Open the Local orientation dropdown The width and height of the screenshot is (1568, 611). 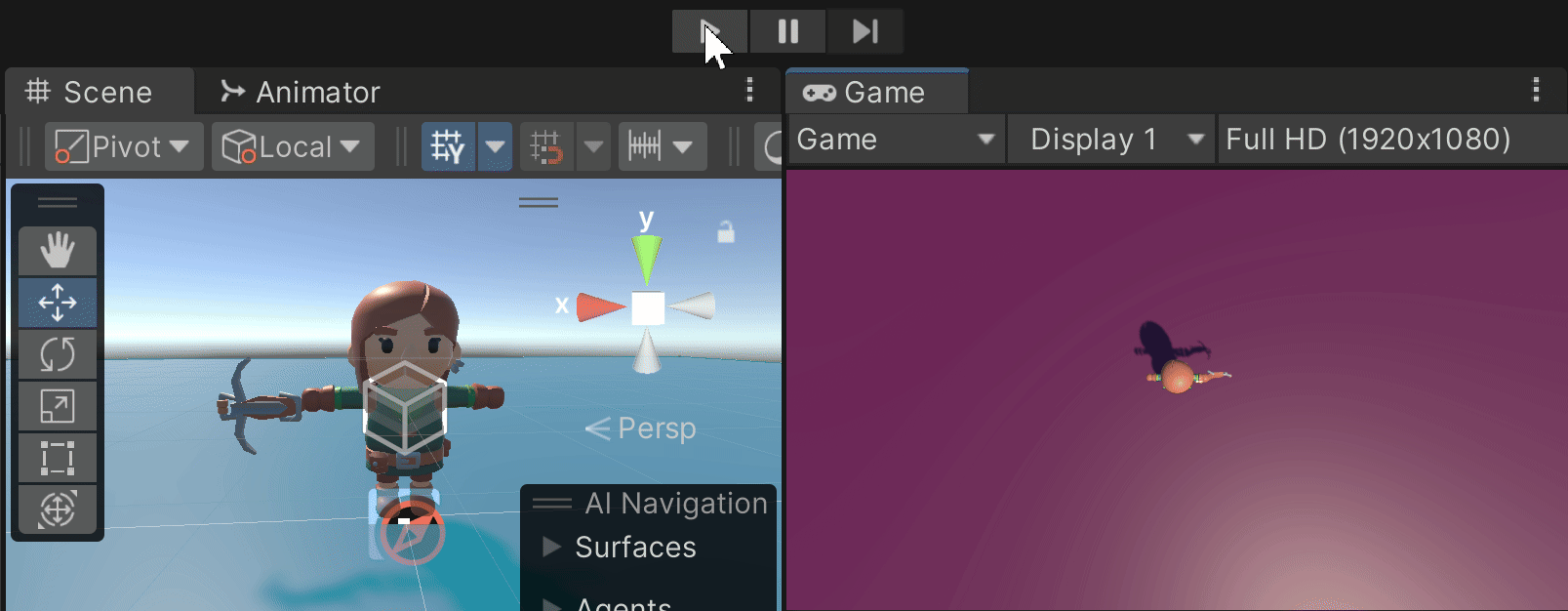pyautogui.click(x=293, y=147)
